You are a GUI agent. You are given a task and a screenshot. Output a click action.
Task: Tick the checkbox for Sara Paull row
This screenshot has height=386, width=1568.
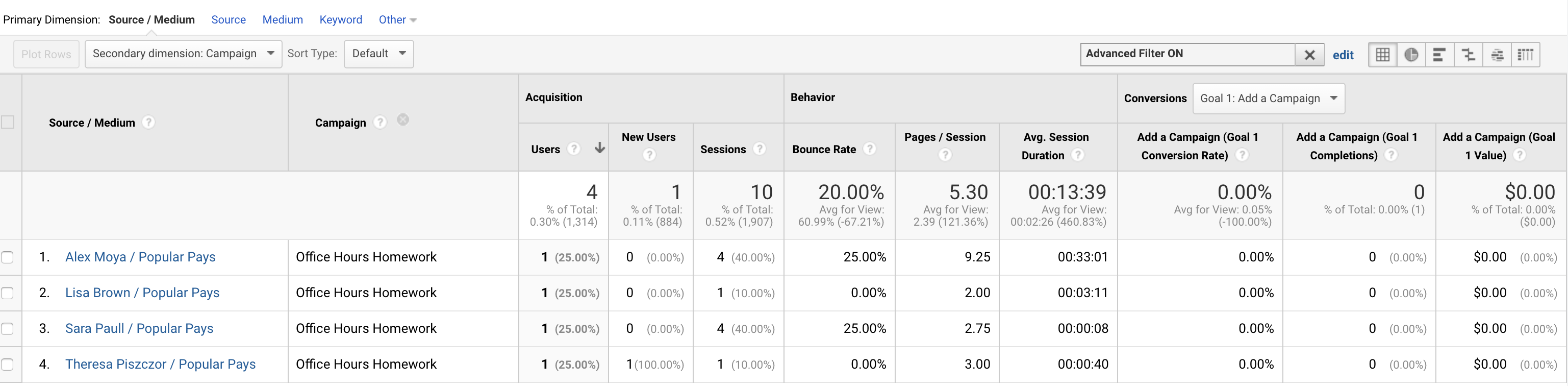click(7, 329)
